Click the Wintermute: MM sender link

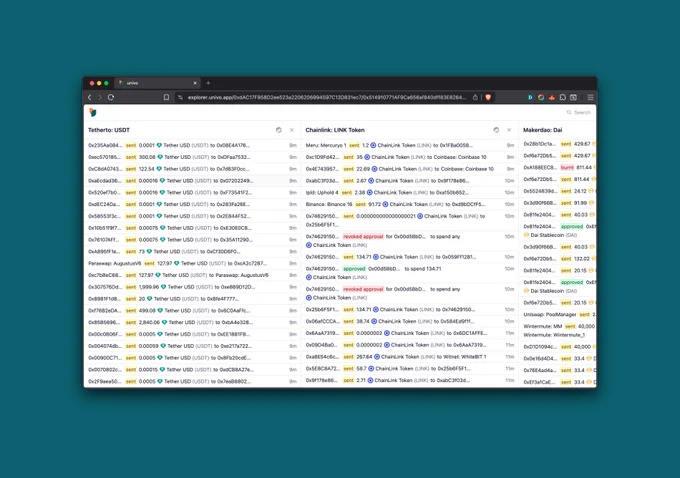pos(543,326)
